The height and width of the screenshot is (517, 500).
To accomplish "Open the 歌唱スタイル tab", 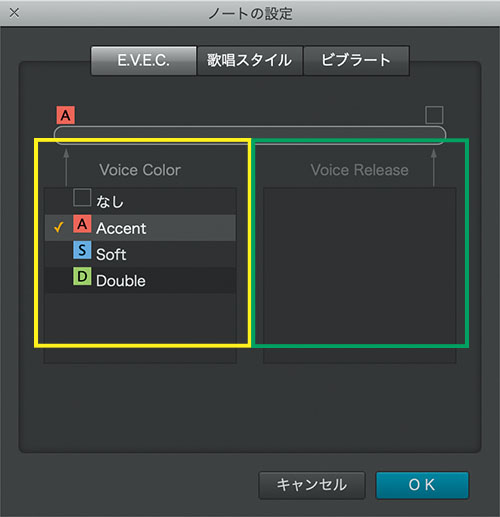I will tap(250, 61).
